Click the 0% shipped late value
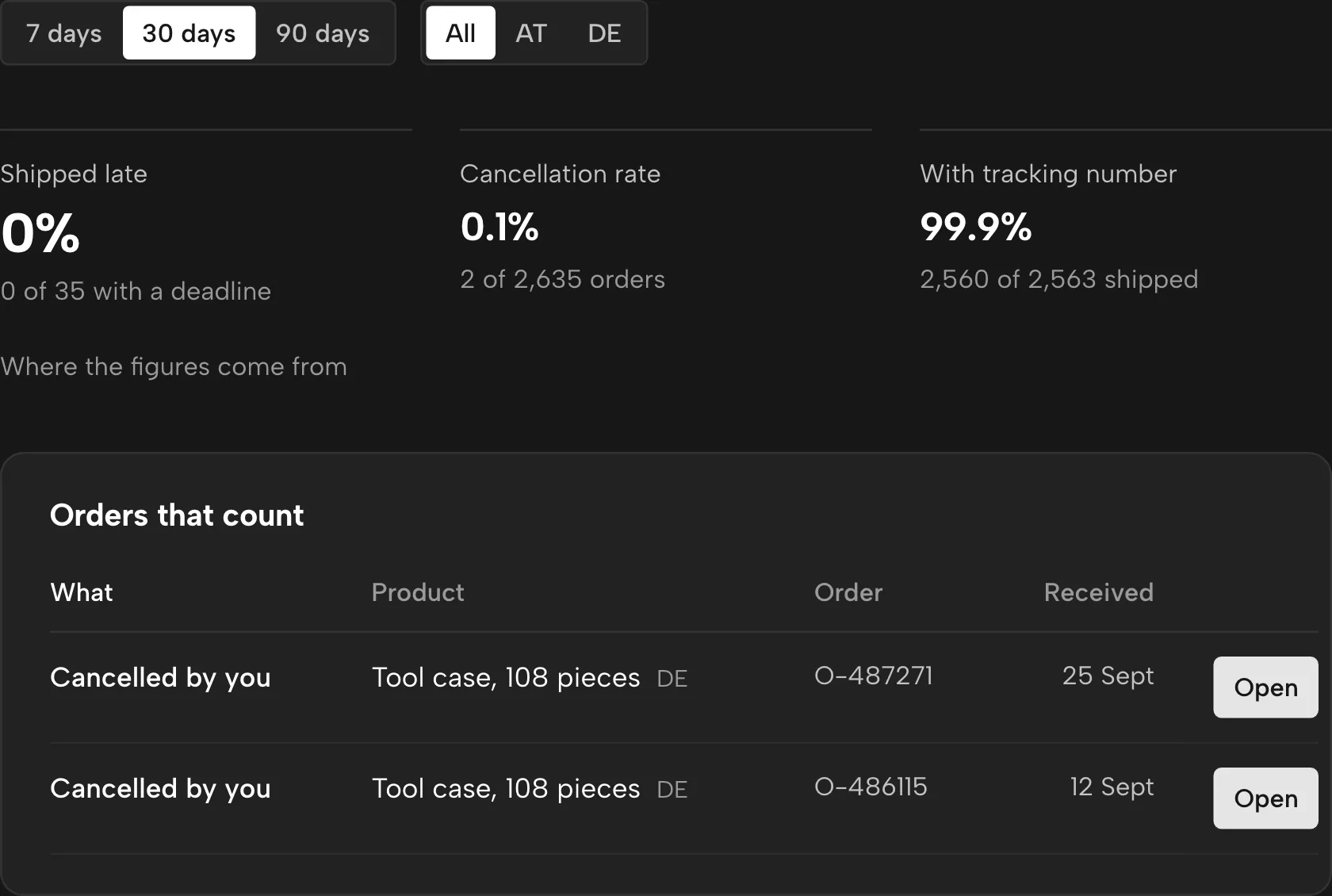This screenshot has width=1332, height=896. coord(40,234)
